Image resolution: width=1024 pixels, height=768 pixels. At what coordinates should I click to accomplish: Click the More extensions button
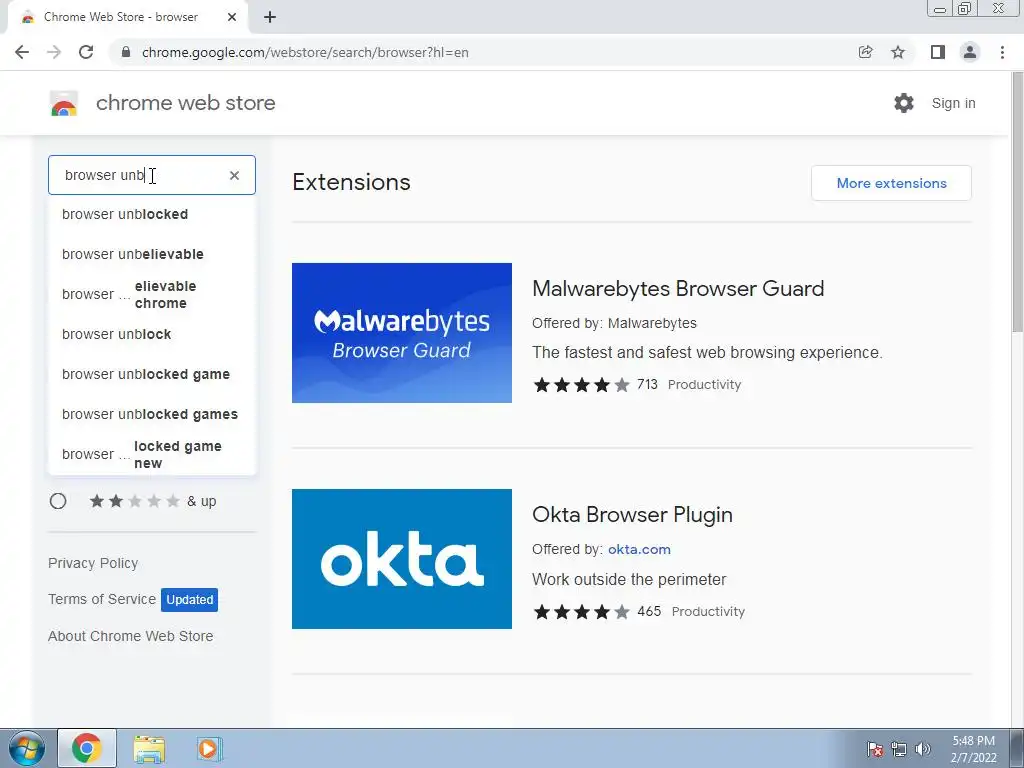[891, 183]
